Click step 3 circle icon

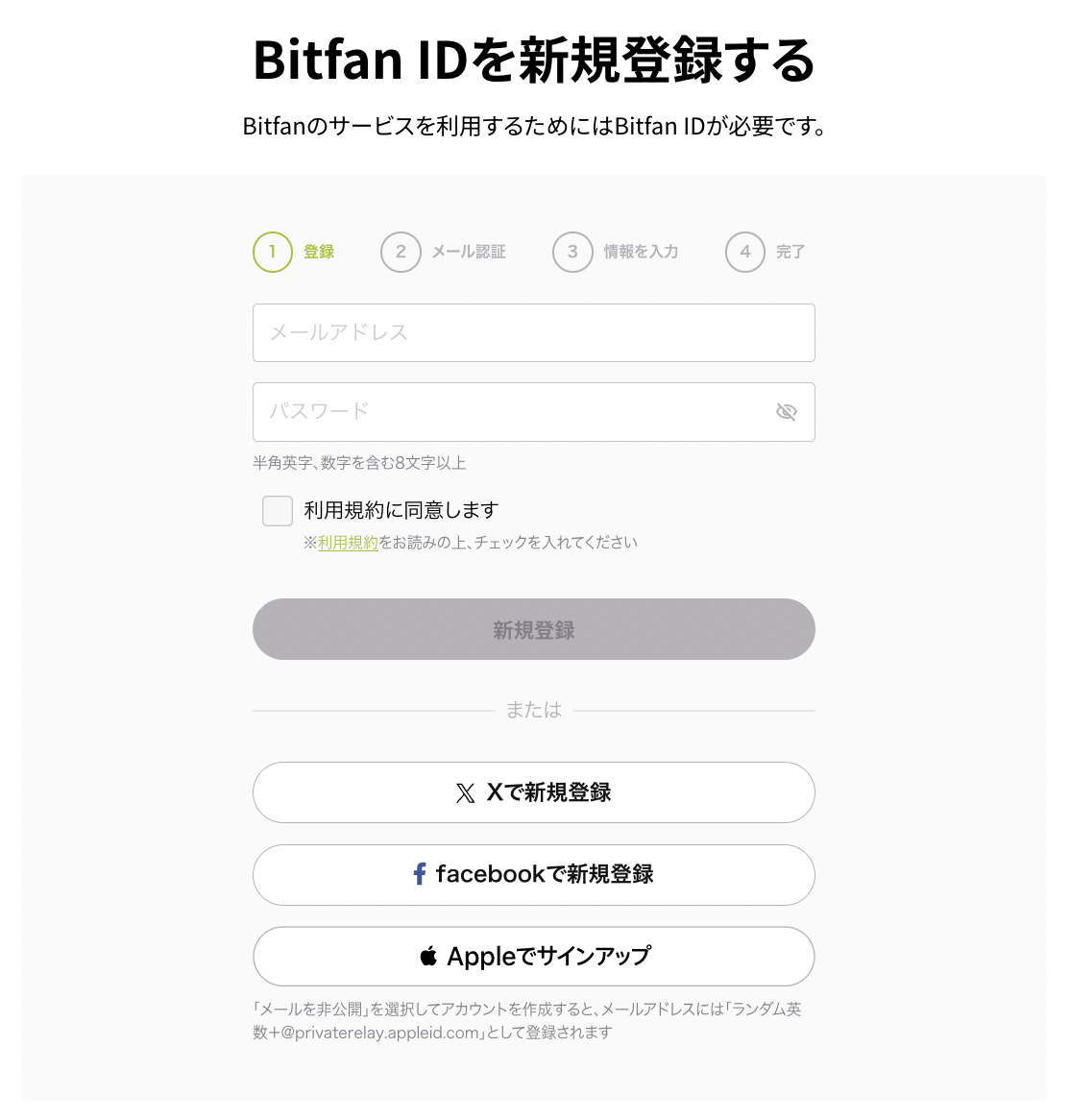[572, 252]
